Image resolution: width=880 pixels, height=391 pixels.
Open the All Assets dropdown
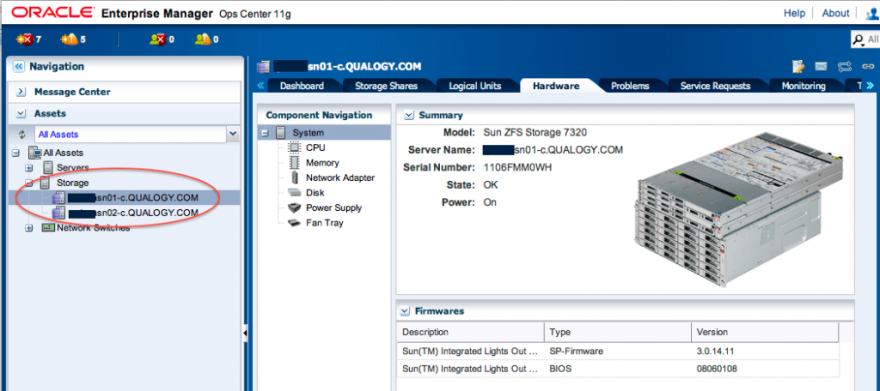coord(232,135)
